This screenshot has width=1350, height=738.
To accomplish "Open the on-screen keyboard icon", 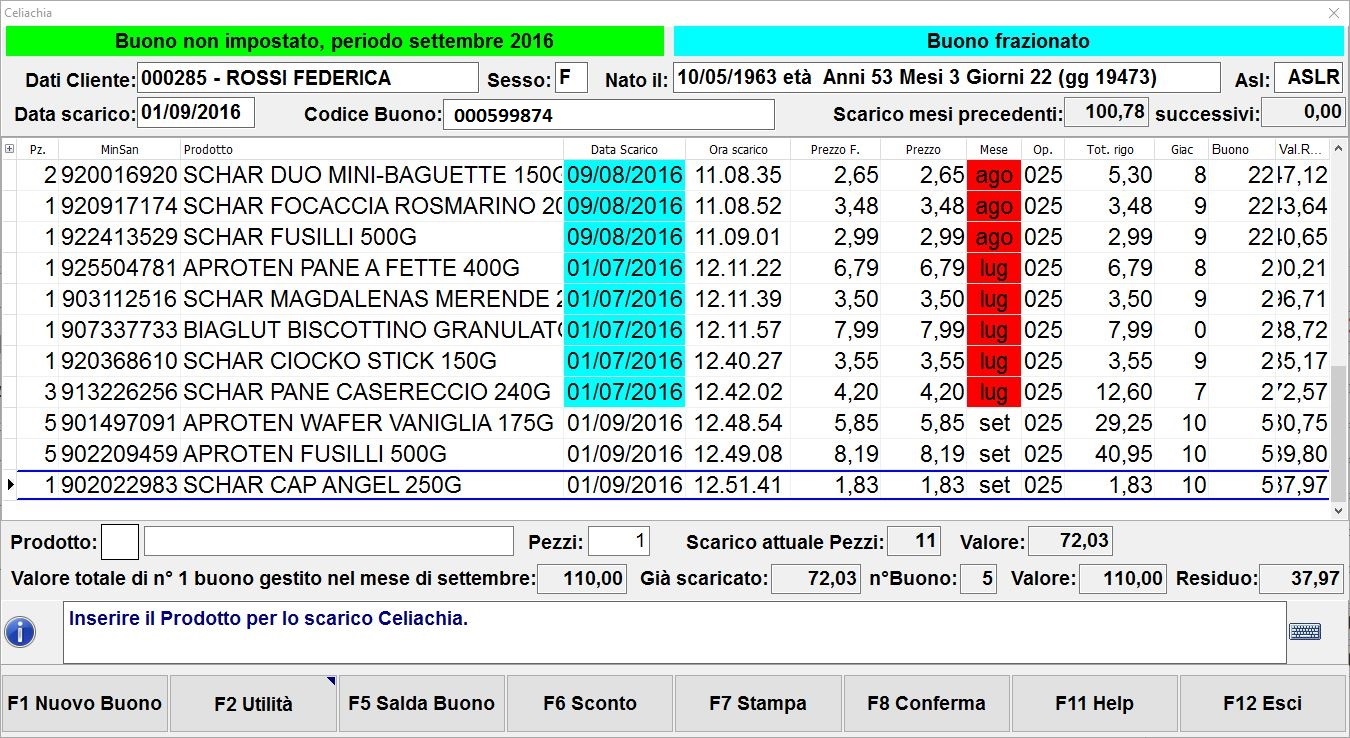I will [x=1305, y=631].
